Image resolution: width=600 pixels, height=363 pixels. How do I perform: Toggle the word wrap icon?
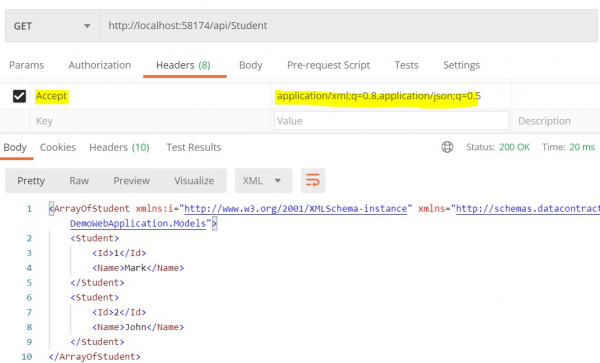(313, 181)
